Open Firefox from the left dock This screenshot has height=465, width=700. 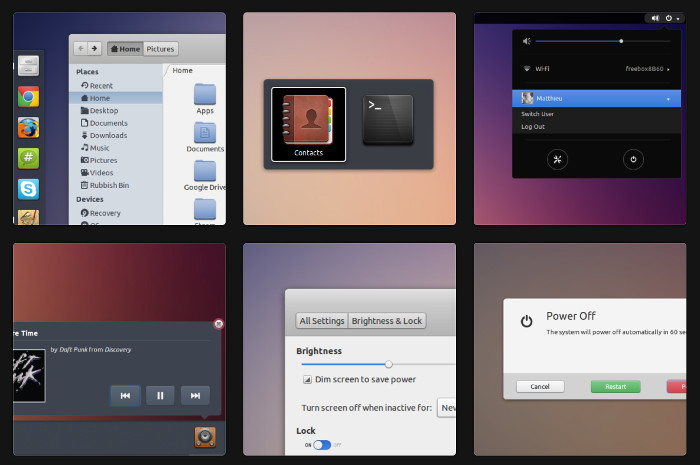pyautogui.click(x=28, y=127)
